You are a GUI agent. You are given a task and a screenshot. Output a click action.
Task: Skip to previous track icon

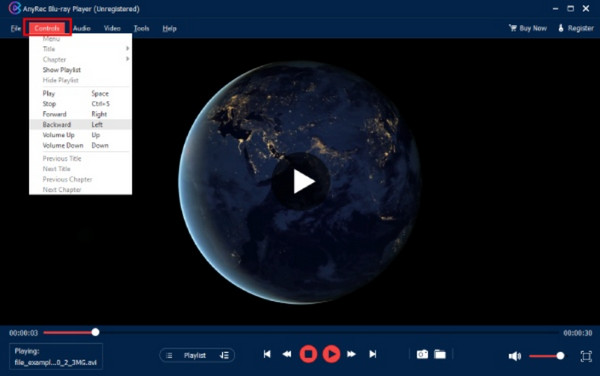(267, 355)
